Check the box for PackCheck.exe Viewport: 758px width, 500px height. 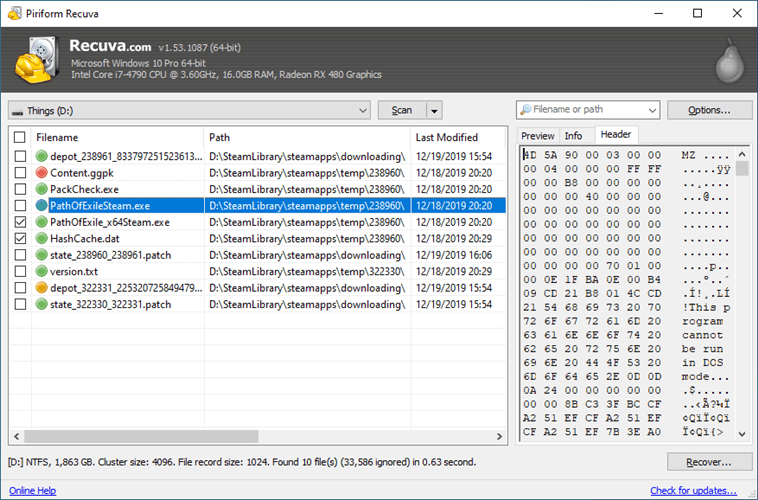pos(20,189)
